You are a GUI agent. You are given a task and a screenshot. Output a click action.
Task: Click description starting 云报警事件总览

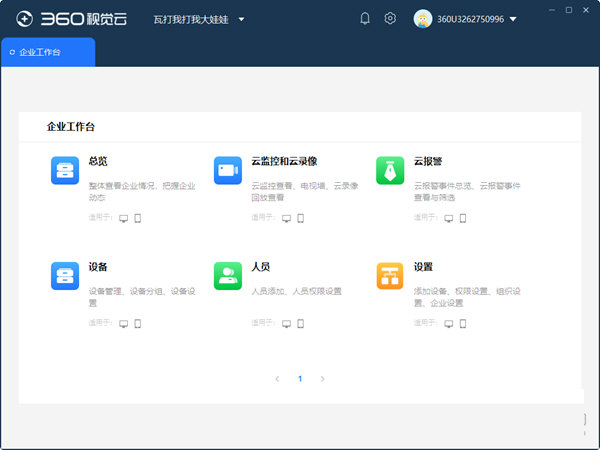pos(467,191)
